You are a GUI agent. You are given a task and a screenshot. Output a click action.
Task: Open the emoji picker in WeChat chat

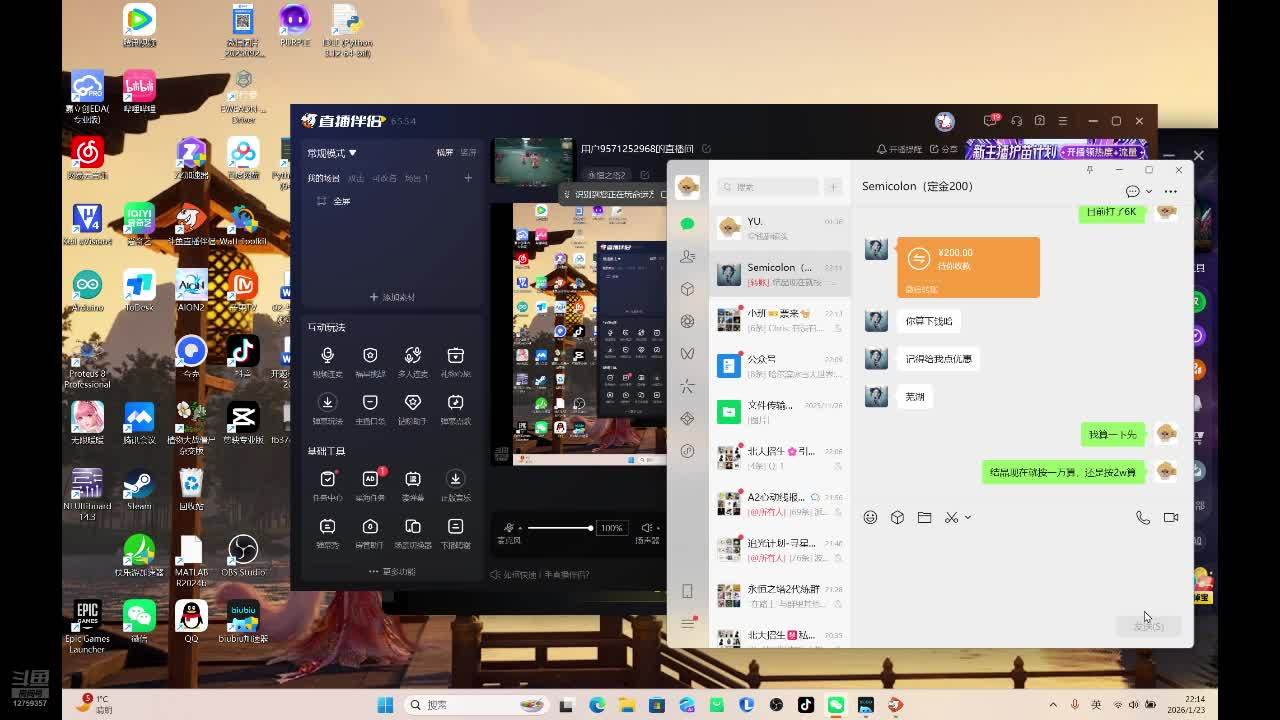pyautogui.click(x=870, y=517)
